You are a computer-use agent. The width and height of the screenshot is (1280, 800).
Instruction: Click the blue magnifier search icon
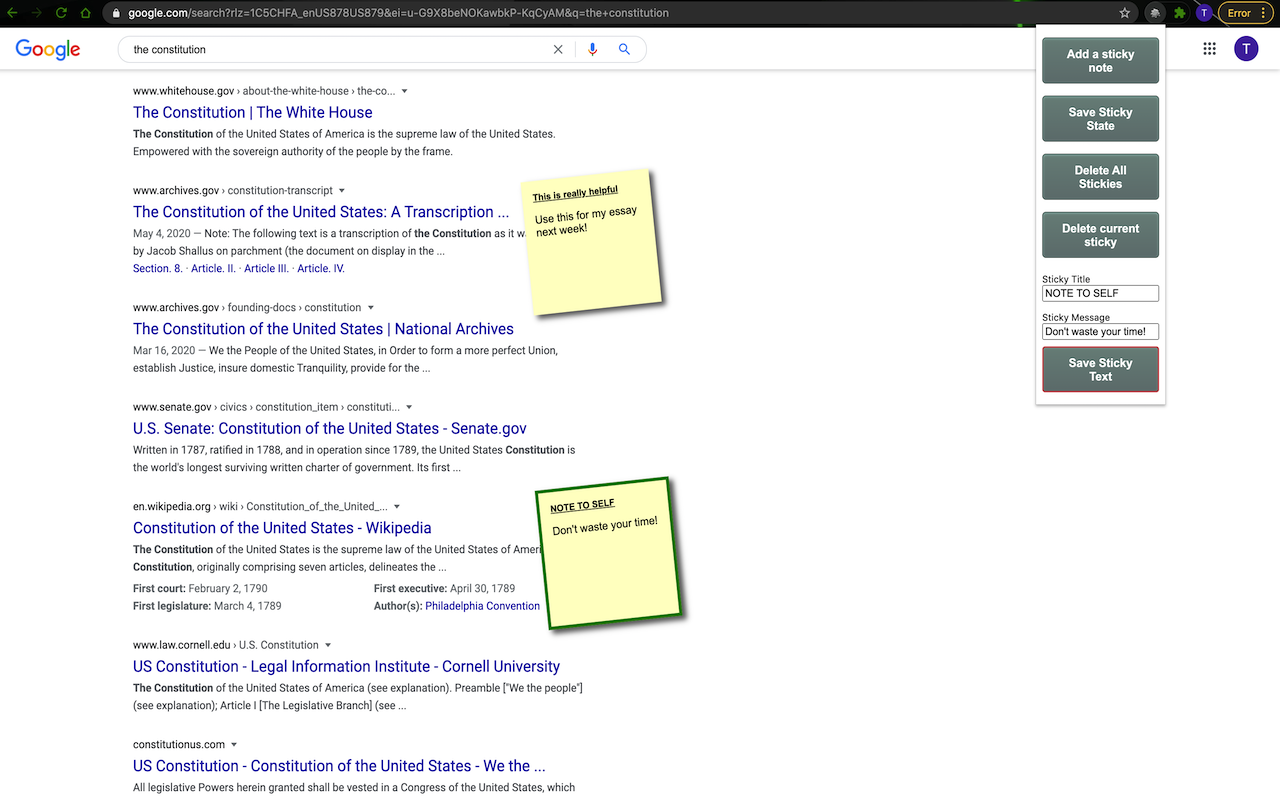click(624, 49)
